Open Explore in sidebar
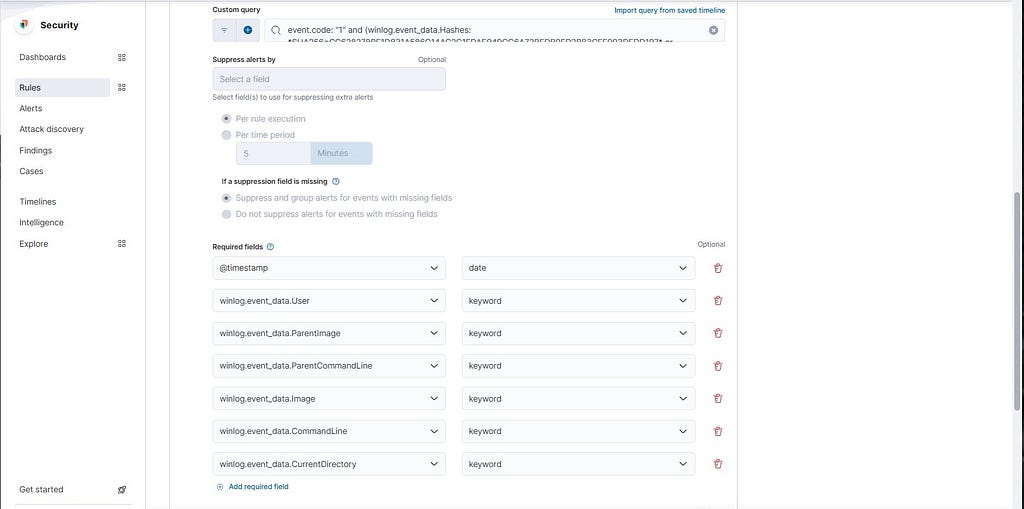Image resolution: width=1024 pixels, height=509 pixels. click(33, 244)
